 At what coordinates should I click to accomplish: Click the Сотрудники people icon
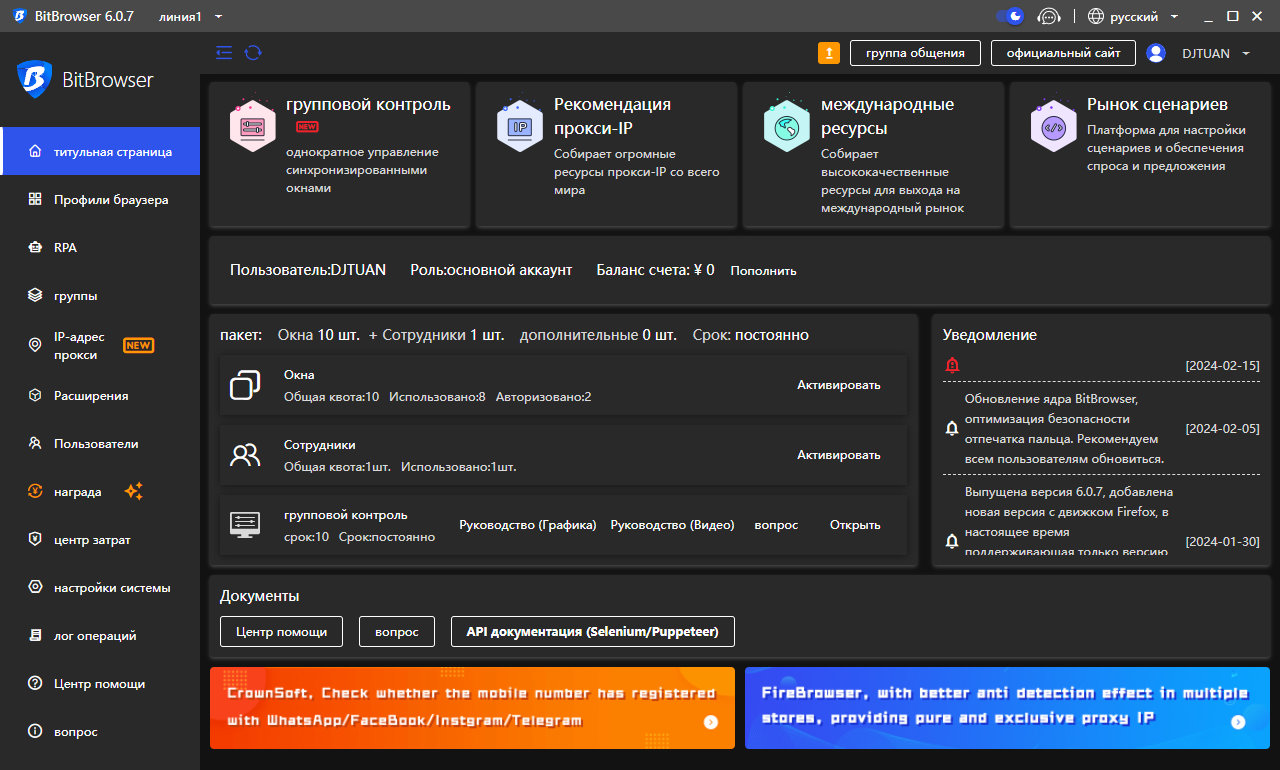point(245,456)
